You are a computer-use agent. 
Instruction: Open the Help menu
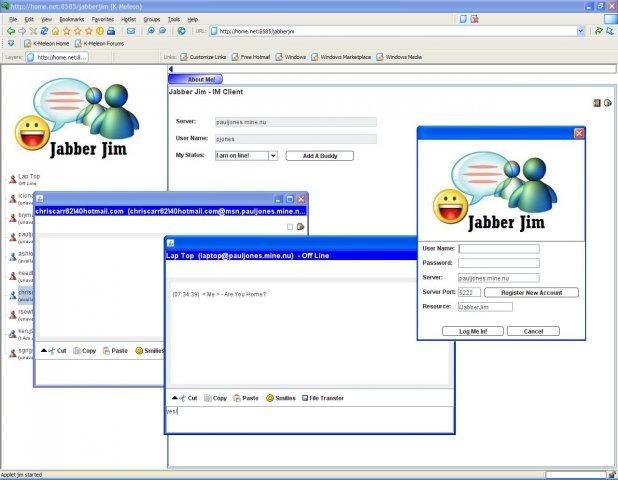tap(192, 19)
